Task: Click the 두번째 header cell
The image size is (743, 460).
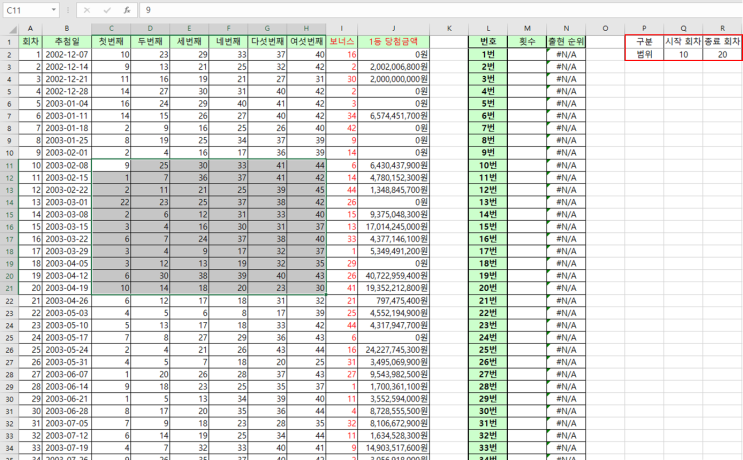Action: tap(150, 42)
